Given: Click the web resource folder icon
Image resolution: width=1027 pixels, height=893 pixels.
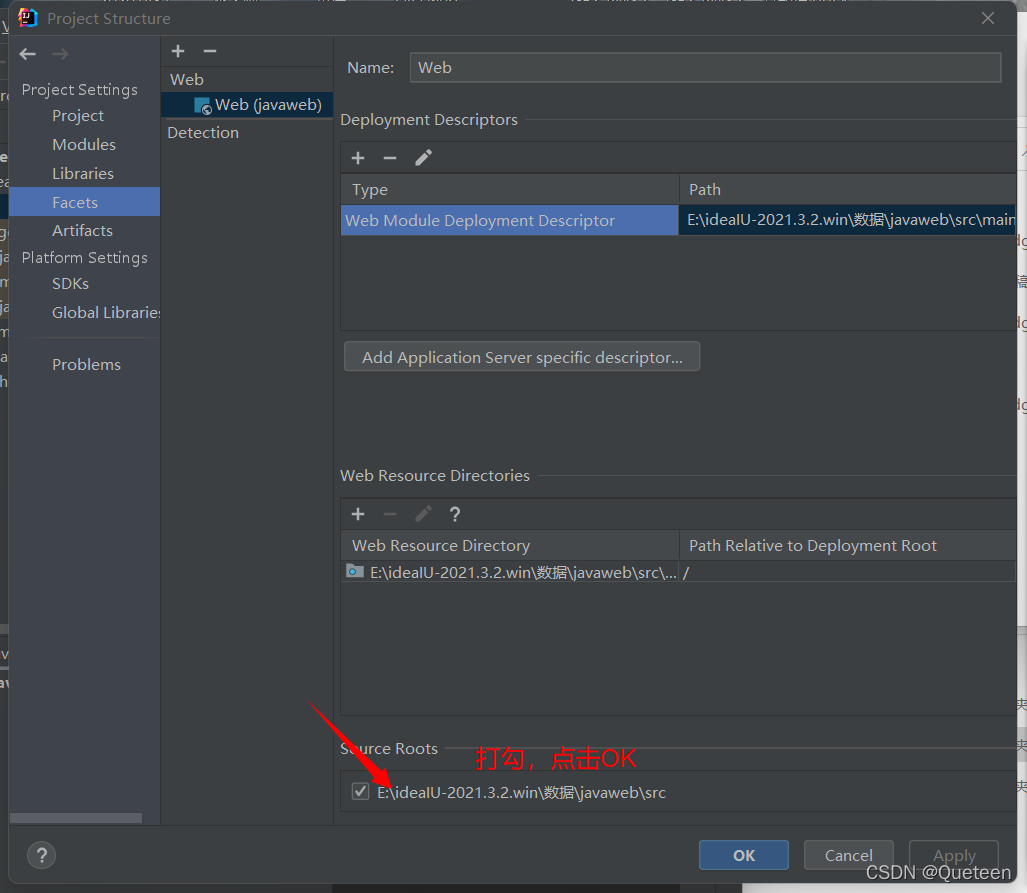Looking at the screenshot, I should click(x=354, y=571).
